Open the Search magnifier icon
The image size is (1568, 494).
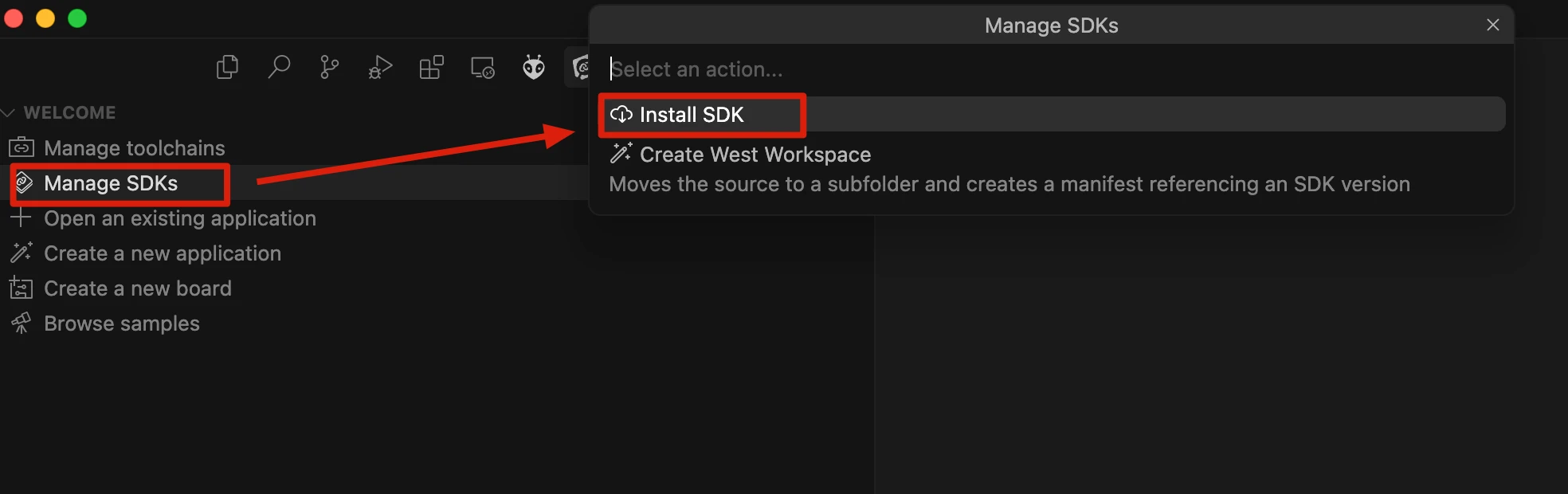coord(278,68)
